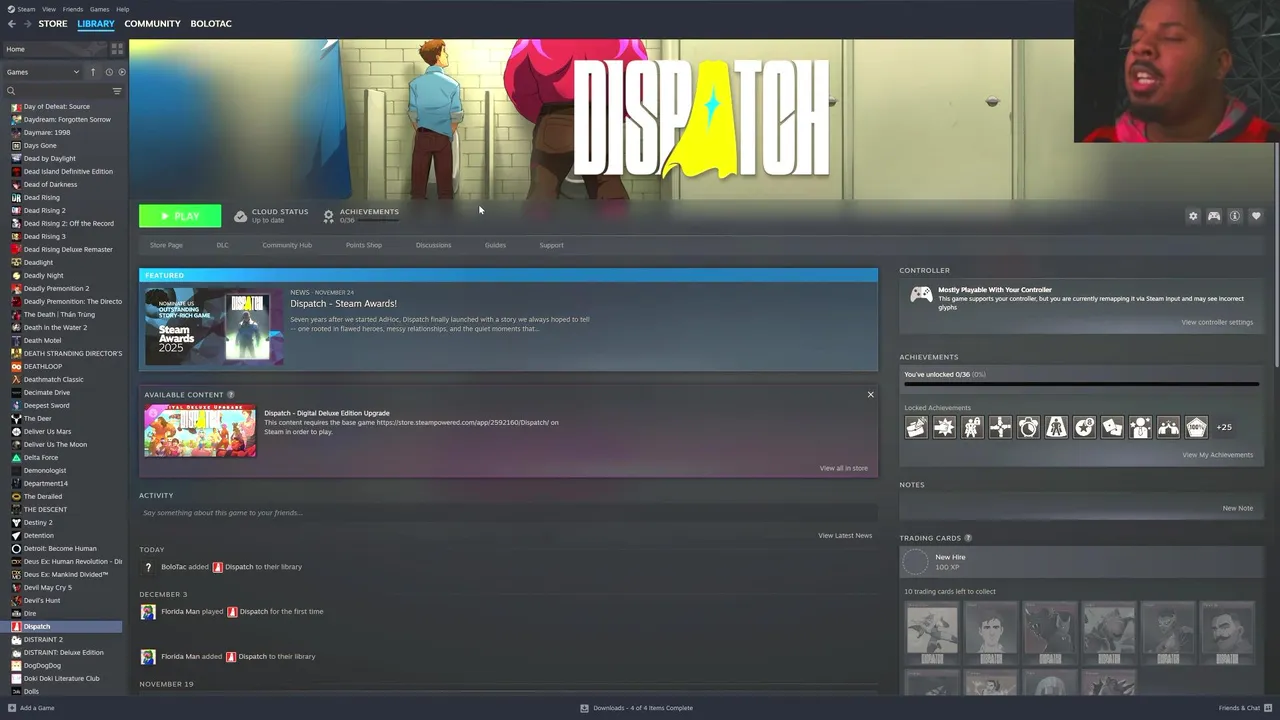Screen dimensions: 1280x720
Task: Open the BOLOTAC profile menu
Action: (x=211, y=23)
